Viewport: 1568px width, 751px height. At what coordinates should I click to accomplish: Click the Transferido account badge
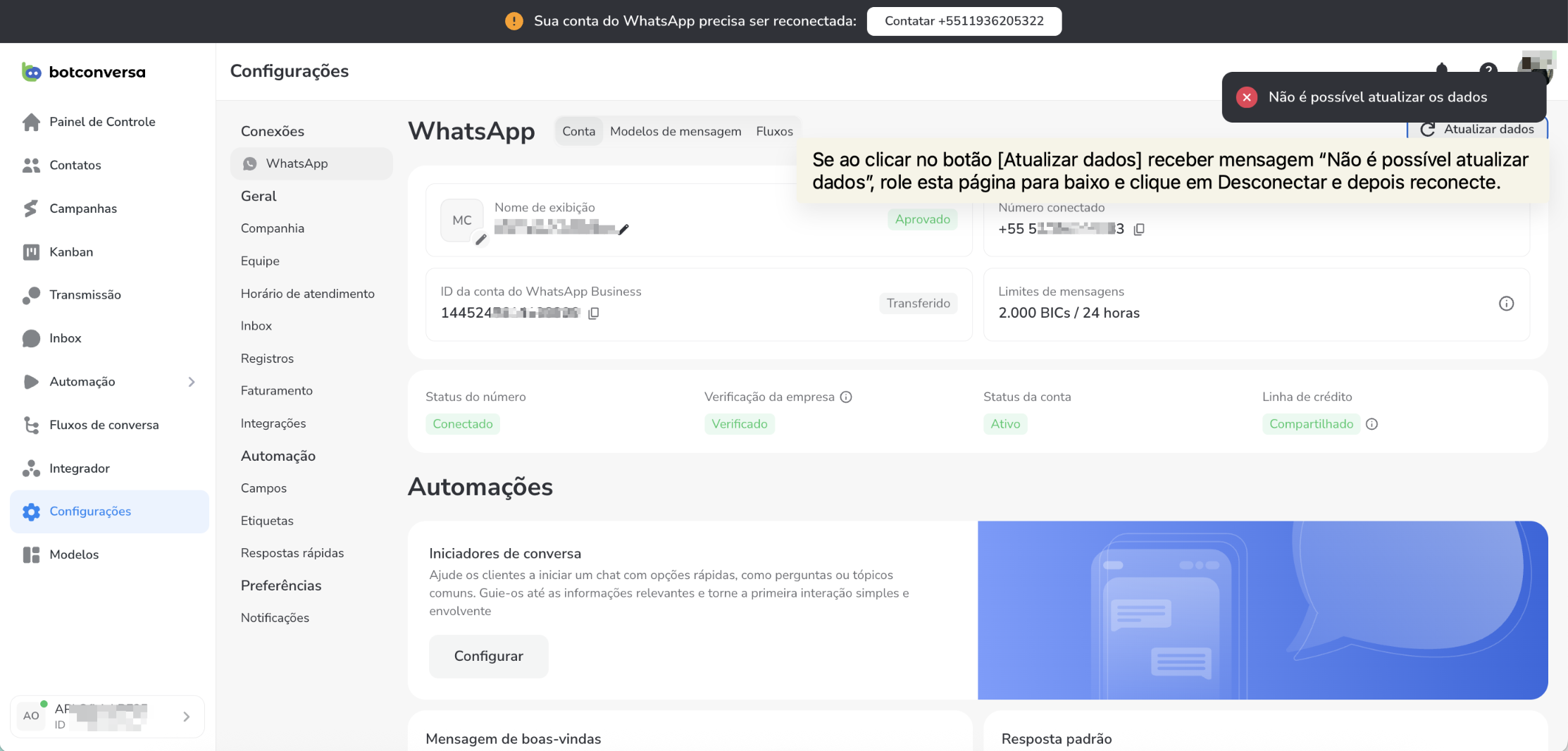click(x=919, y=304)
